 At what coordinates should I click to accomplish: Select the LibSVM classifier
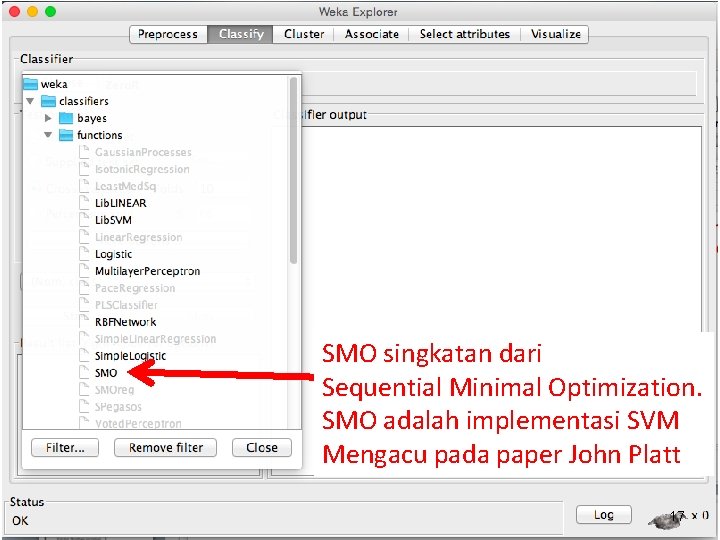(x=113, y=220)
